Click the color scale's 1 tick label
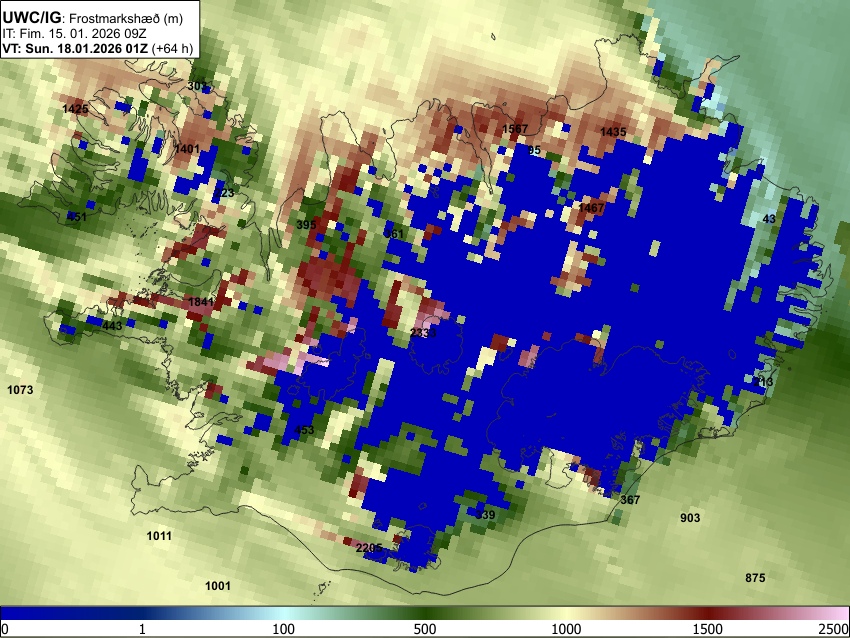This screenshot has height=638, width=850. coord(142,629)
